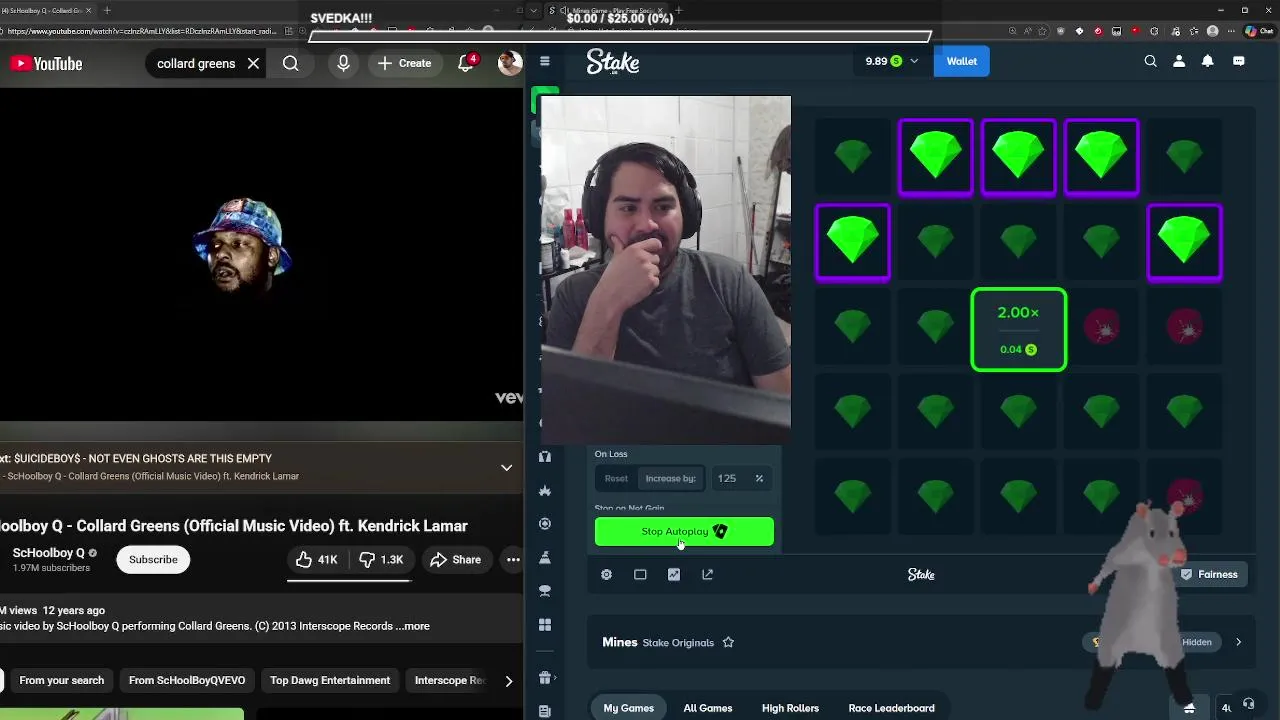Screen dimensions: 1280x720
Task: Open the Edge settings and more menu
Action: 1233,31
